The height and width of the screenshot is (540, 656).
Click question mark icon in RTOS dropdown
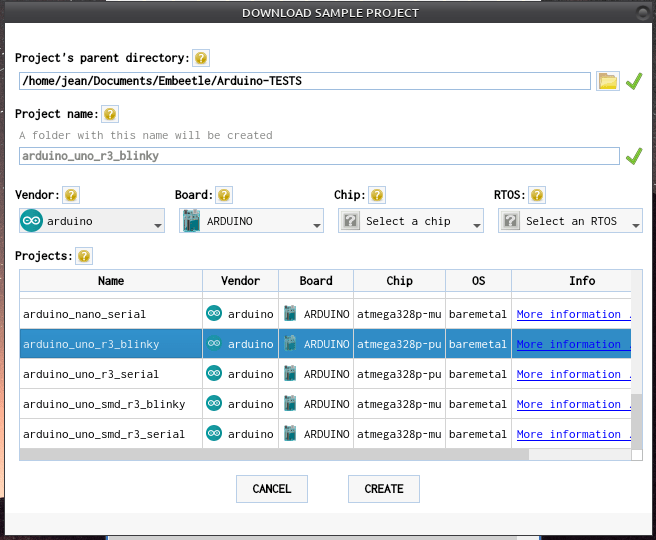[x=510, y=220]
